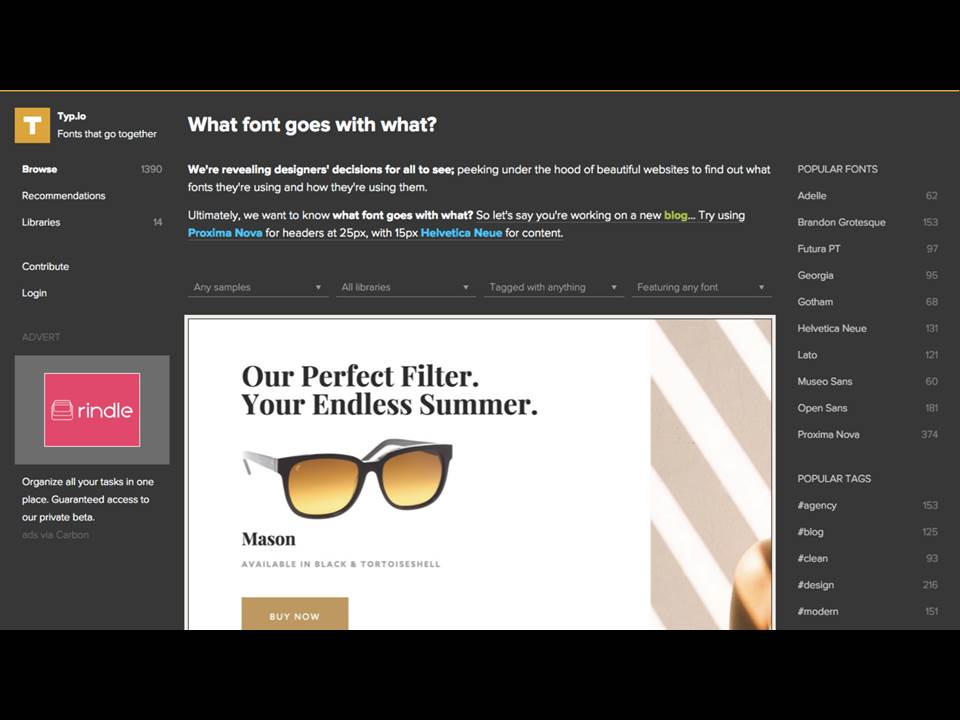This screenshot has height=720, width=960.
Task: Filter by #clean tag
Action: [x=812, y=558]
